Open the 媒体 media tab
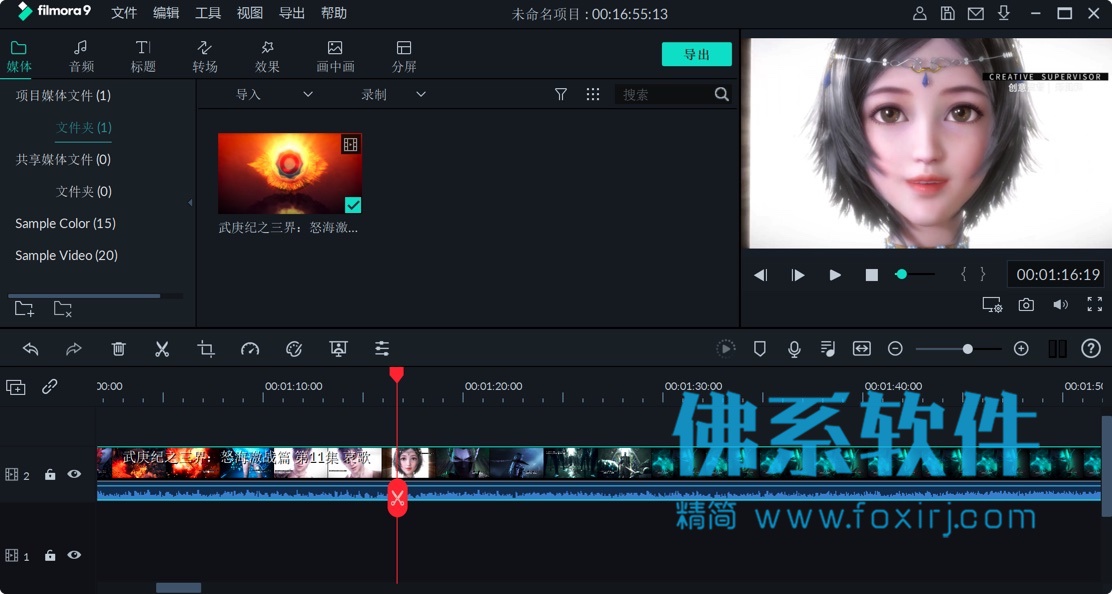This screenshot has height=594, width=1112. tap(19, 57)
